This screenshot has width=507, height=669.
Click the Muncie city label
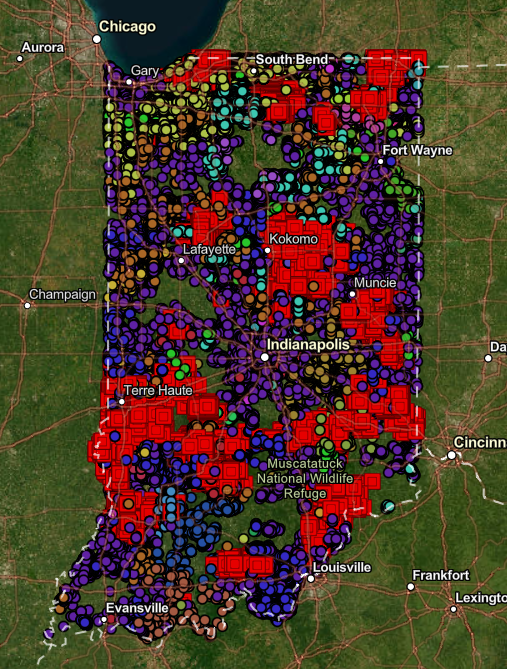pos(375,282)
